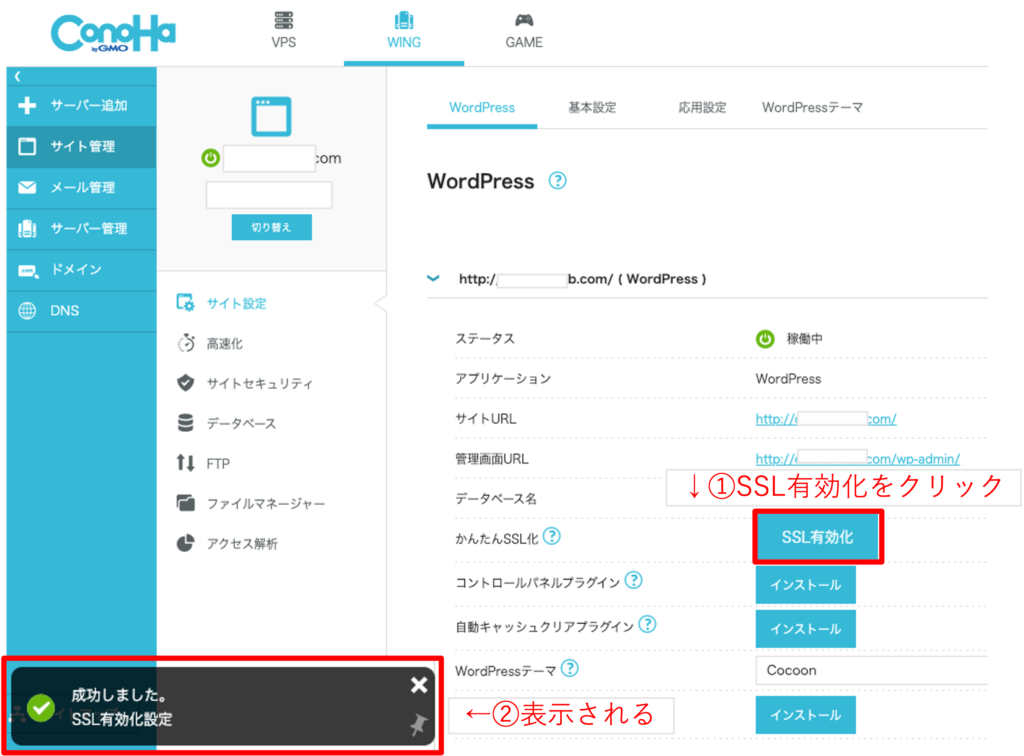
Task: Click the SSL有効化 button
Action: [x=817, y=537]
